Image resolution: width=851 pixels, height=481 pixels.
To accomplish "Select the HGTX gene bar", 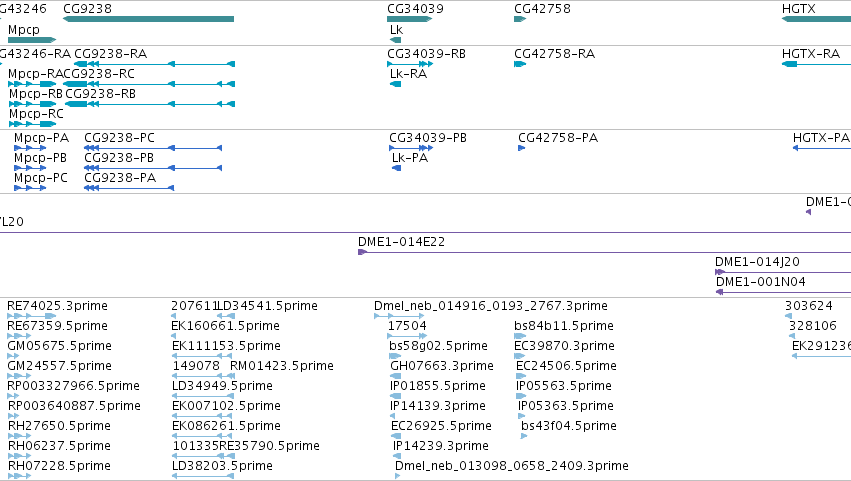I will click(816, 19).
